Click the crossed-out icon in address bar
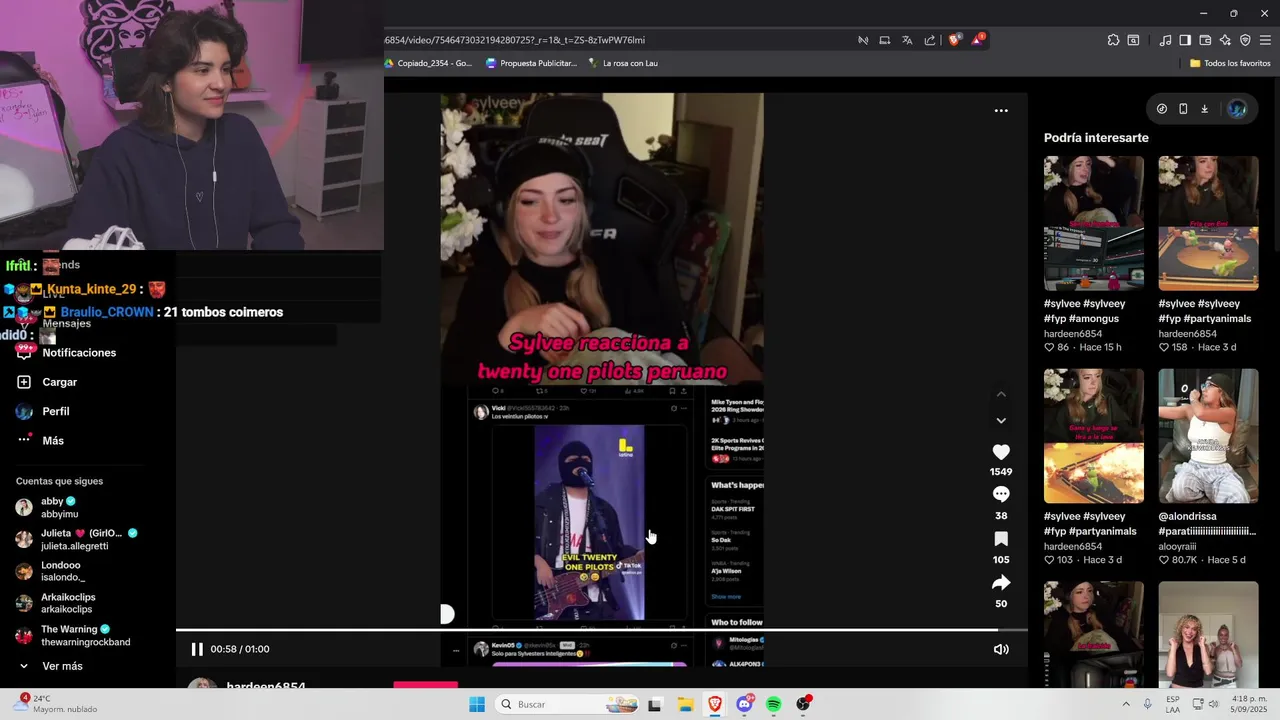Image resolution: width=1280 pixels, height=720 pixels. point(863,40)
